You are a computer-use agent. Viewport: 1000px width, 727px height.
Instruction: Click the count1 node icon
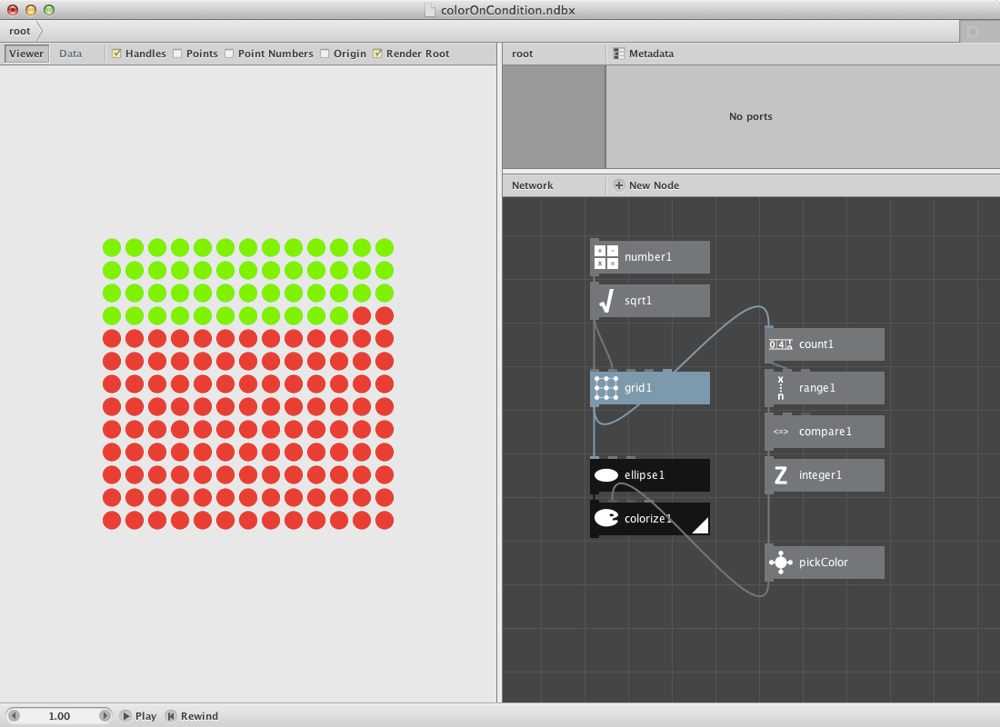point(781,344)
